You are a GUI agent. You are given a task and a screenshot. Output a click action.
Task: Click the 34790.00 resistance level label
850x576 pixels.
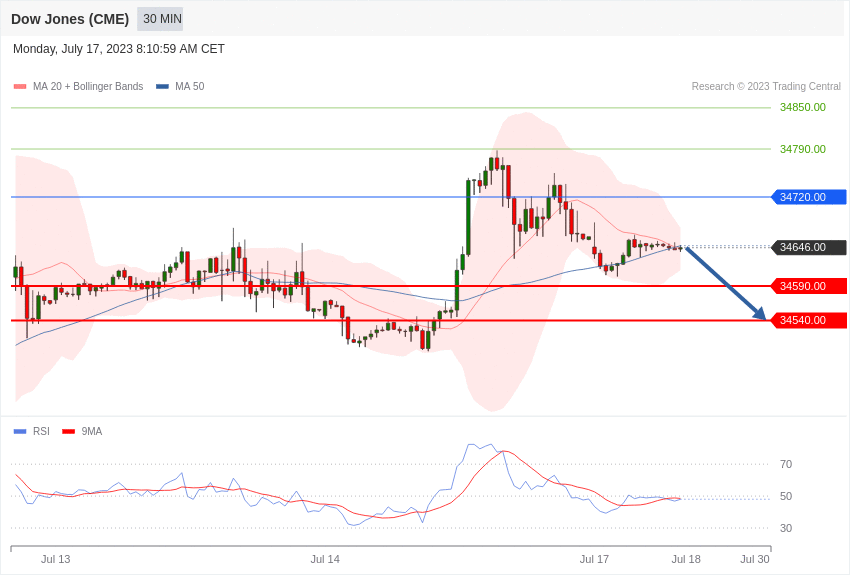tap(802, 149)
